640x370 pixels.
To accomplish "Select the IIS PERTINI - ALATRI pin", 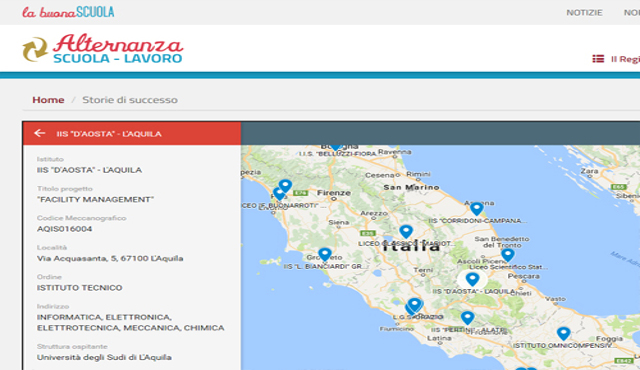I will [467, 317].
